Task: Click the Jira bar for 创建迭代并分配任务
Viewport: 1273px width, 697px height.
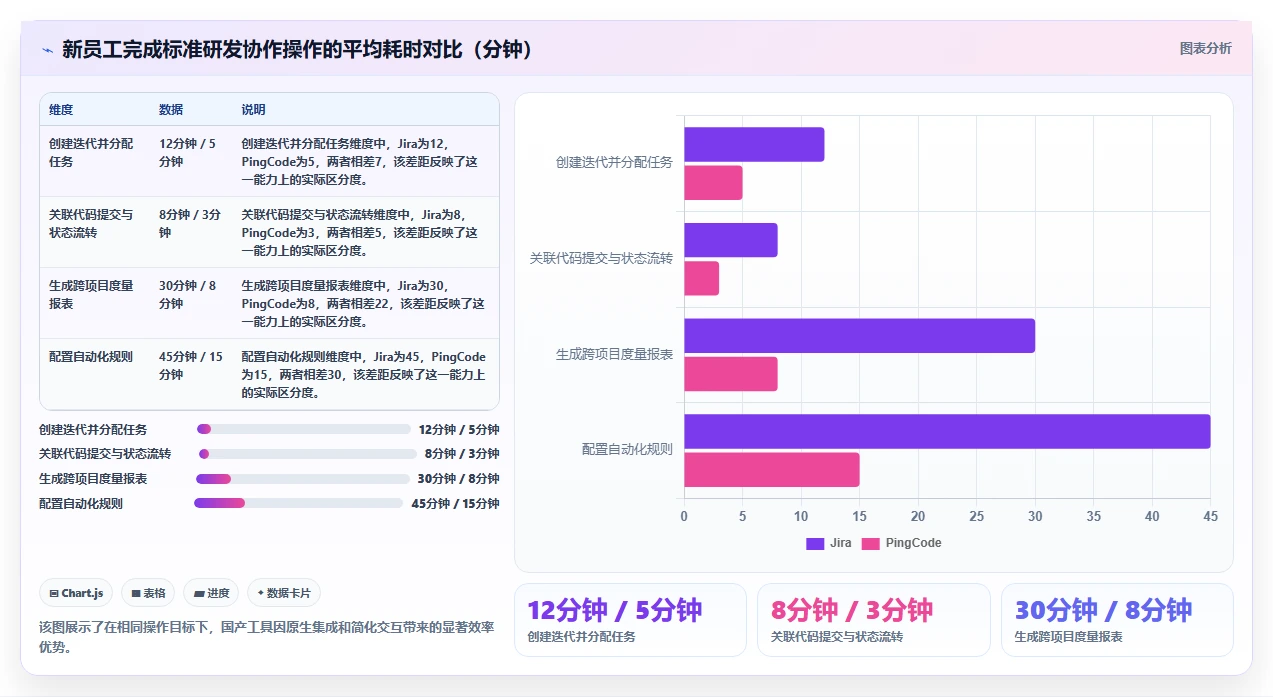Action: [754, 144]
